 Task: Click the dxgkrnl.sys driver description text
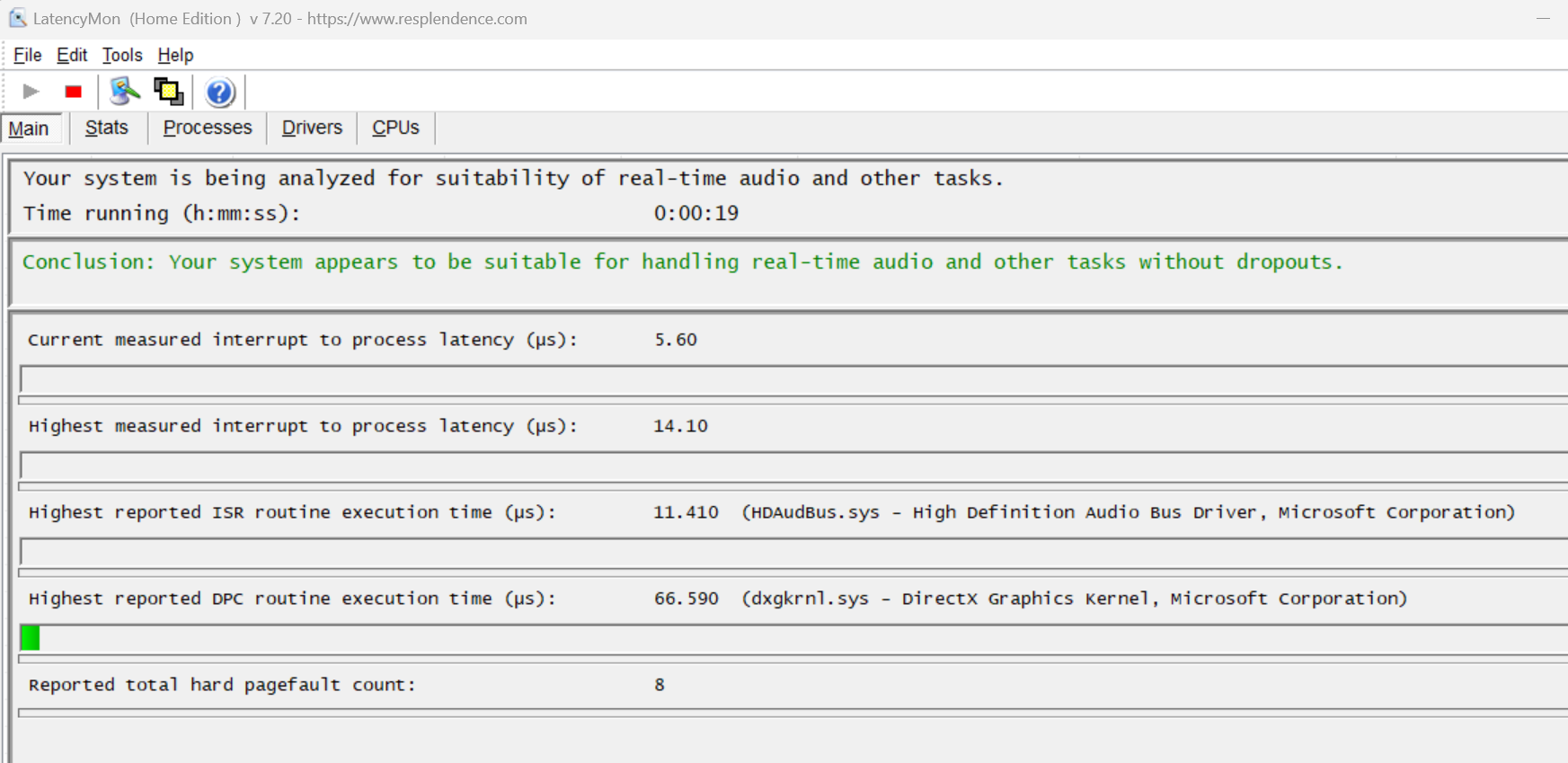(1075, 599)
